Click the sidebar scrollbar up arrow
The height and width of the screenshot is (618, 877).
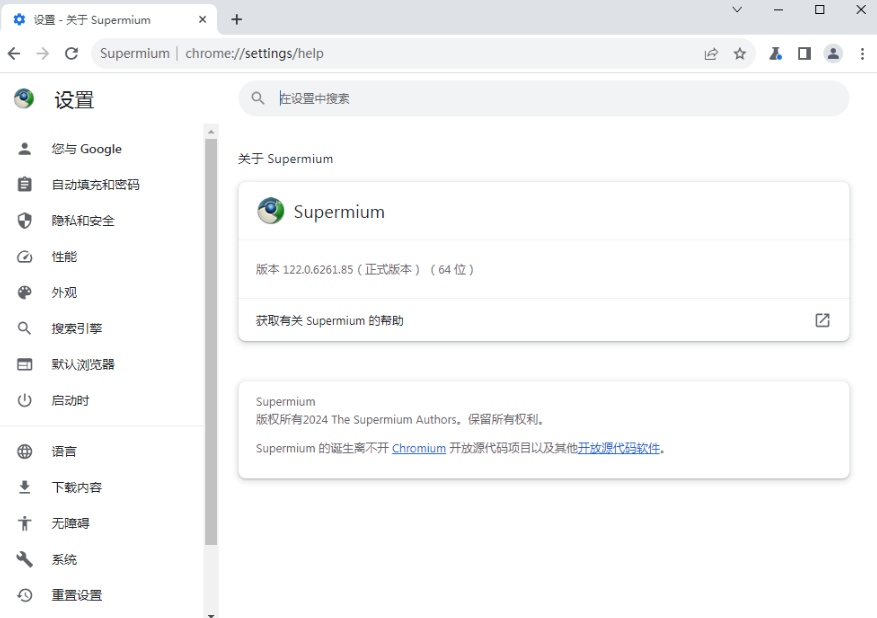pyautogui.click(x=211, y=132)
